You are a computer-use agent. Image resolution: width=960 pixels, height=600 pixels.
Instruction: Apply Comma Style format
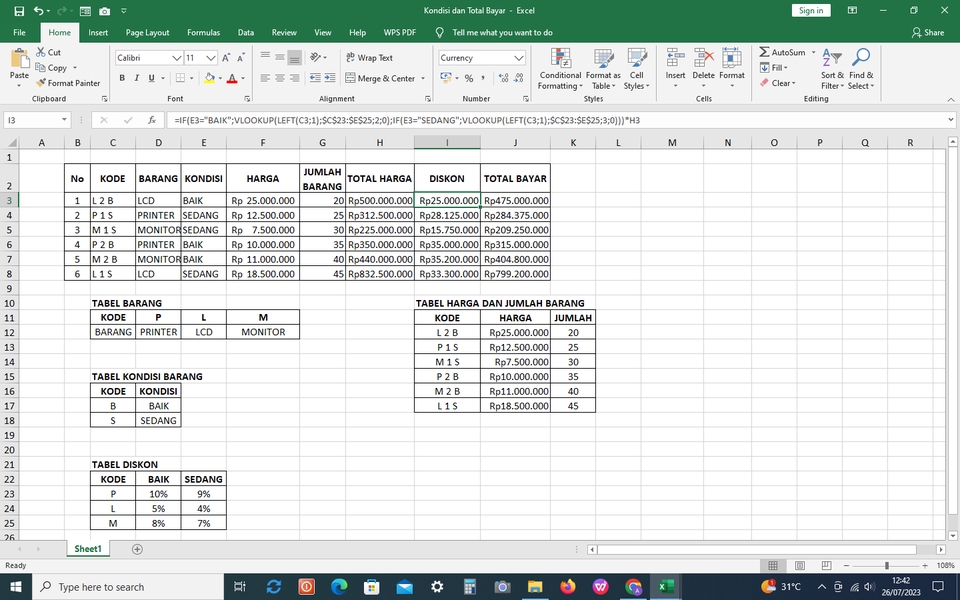483,78
